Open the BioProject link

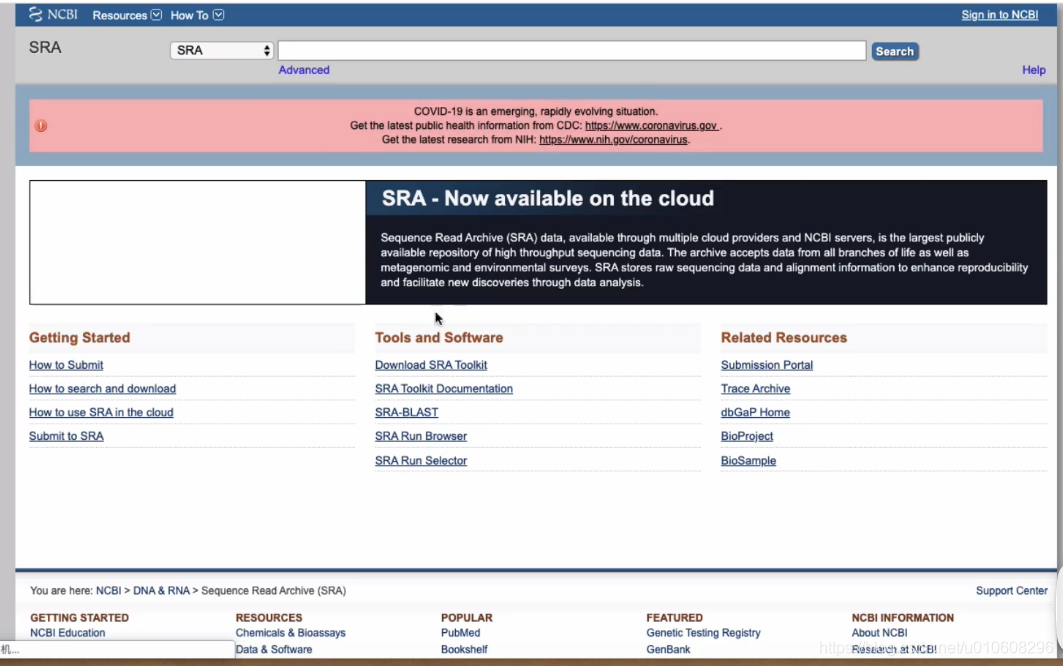(746, 436)
